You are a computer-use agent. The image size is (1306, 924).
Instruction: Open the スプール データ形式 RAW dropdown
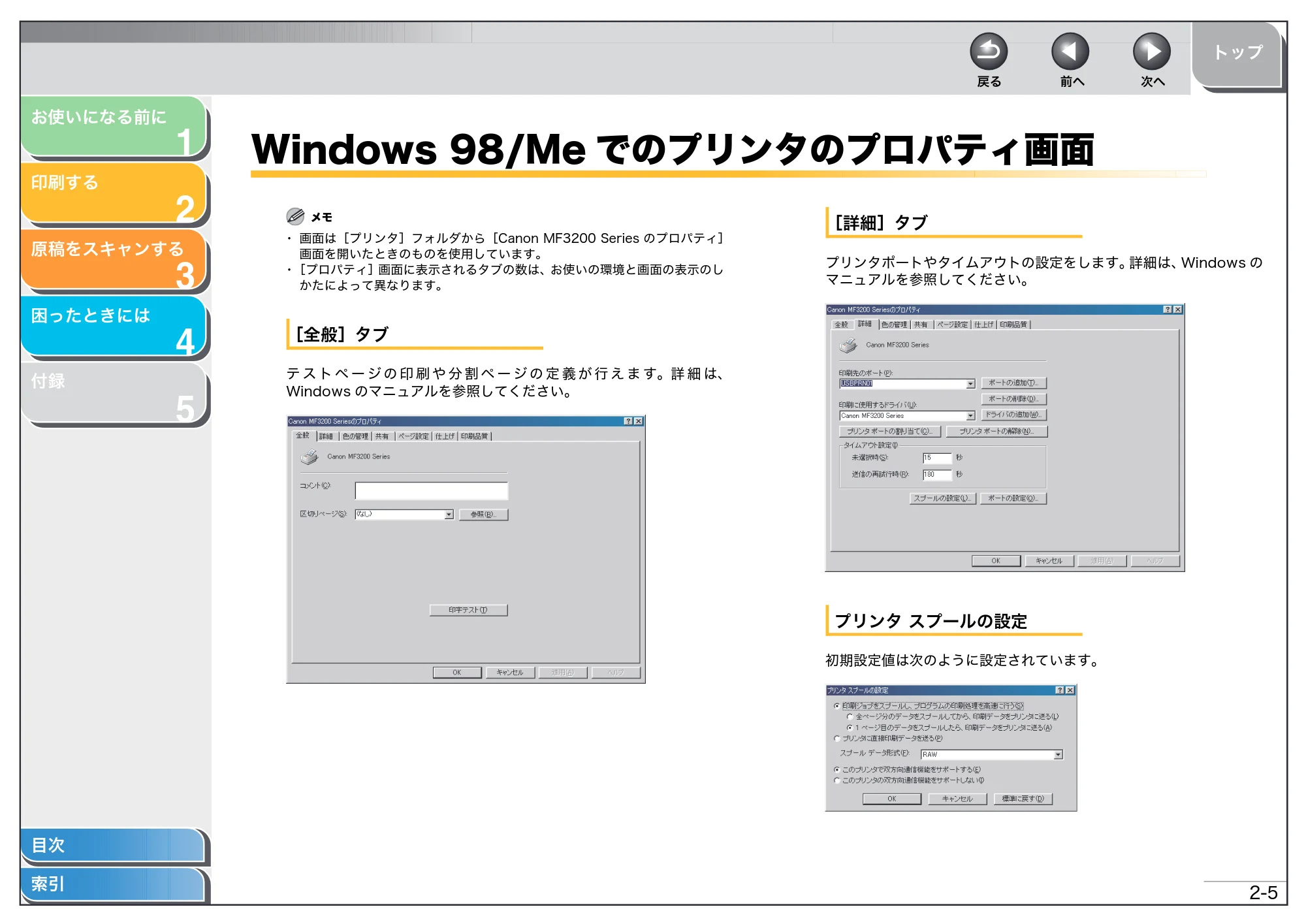(x=1058, y=755)
